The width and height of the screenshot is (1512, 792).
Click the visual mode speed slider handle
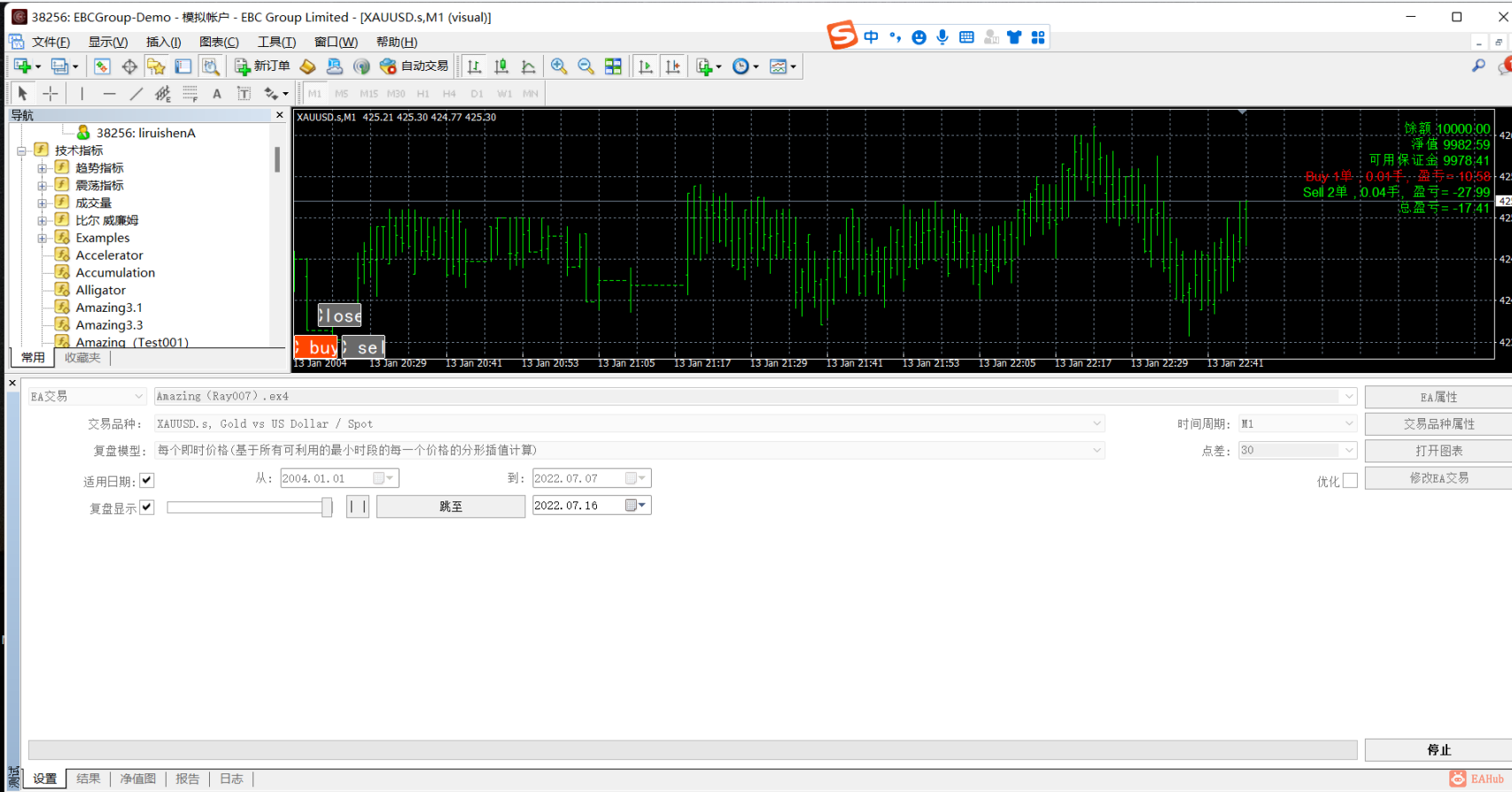[x=327, y=507]
